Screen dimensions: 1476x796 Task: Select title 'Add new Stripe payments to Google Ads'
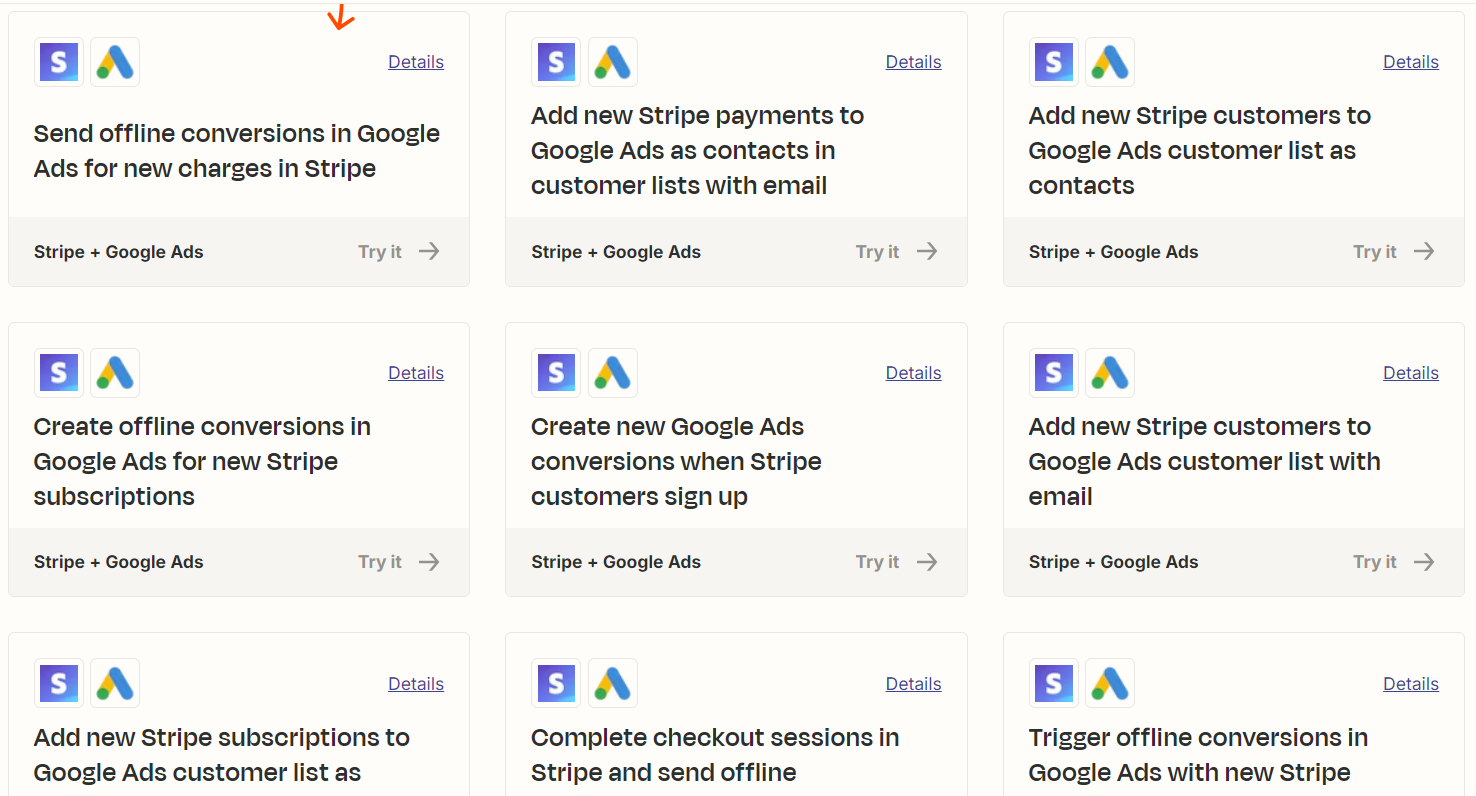(698, 151)
